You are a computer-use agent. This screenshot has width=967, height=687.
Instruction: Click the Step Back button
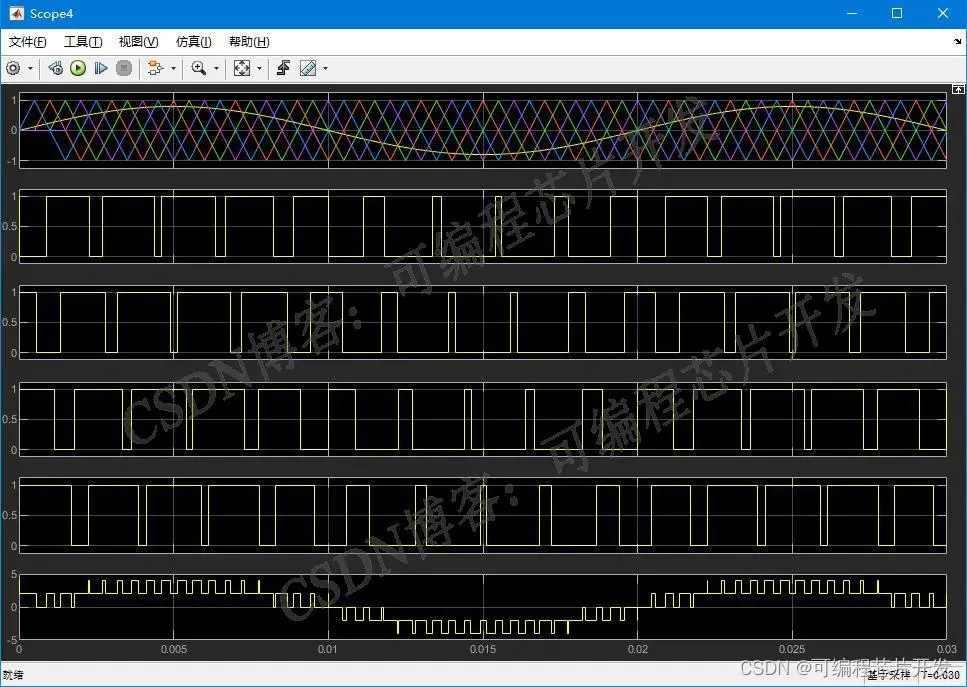pyautogui.click(x=56, y=68)
